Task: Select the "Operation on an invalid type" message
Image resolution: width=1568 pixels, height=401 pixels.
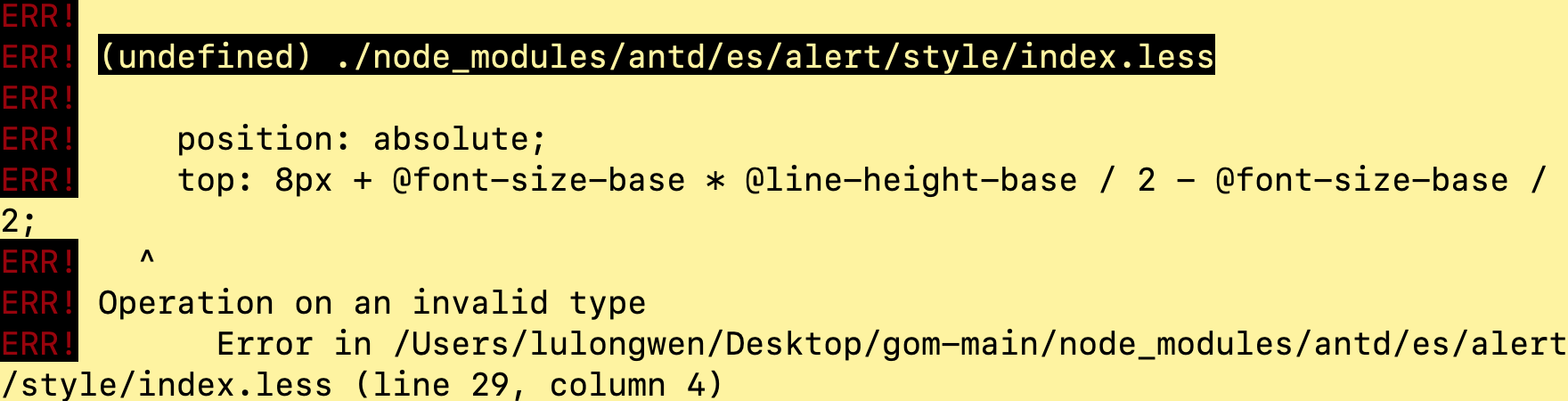Action: click(372, 303)
